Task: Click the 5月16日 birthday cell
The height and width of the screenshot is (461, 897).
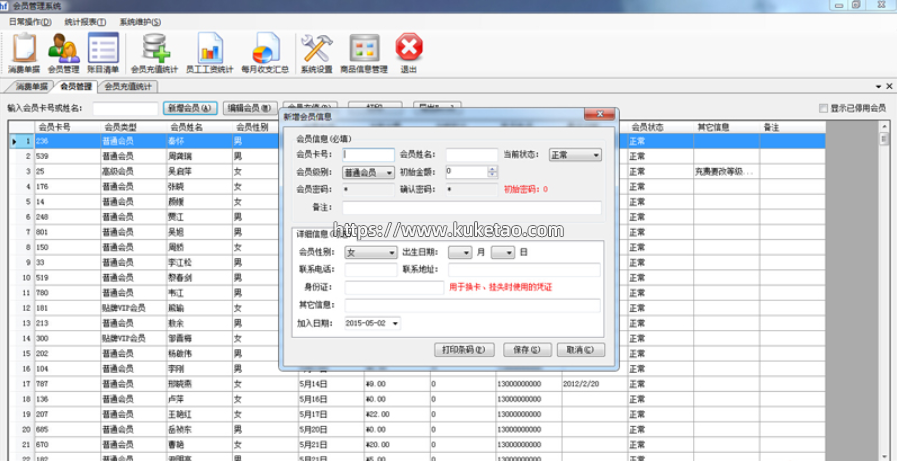Action: [x=331, y=399]
